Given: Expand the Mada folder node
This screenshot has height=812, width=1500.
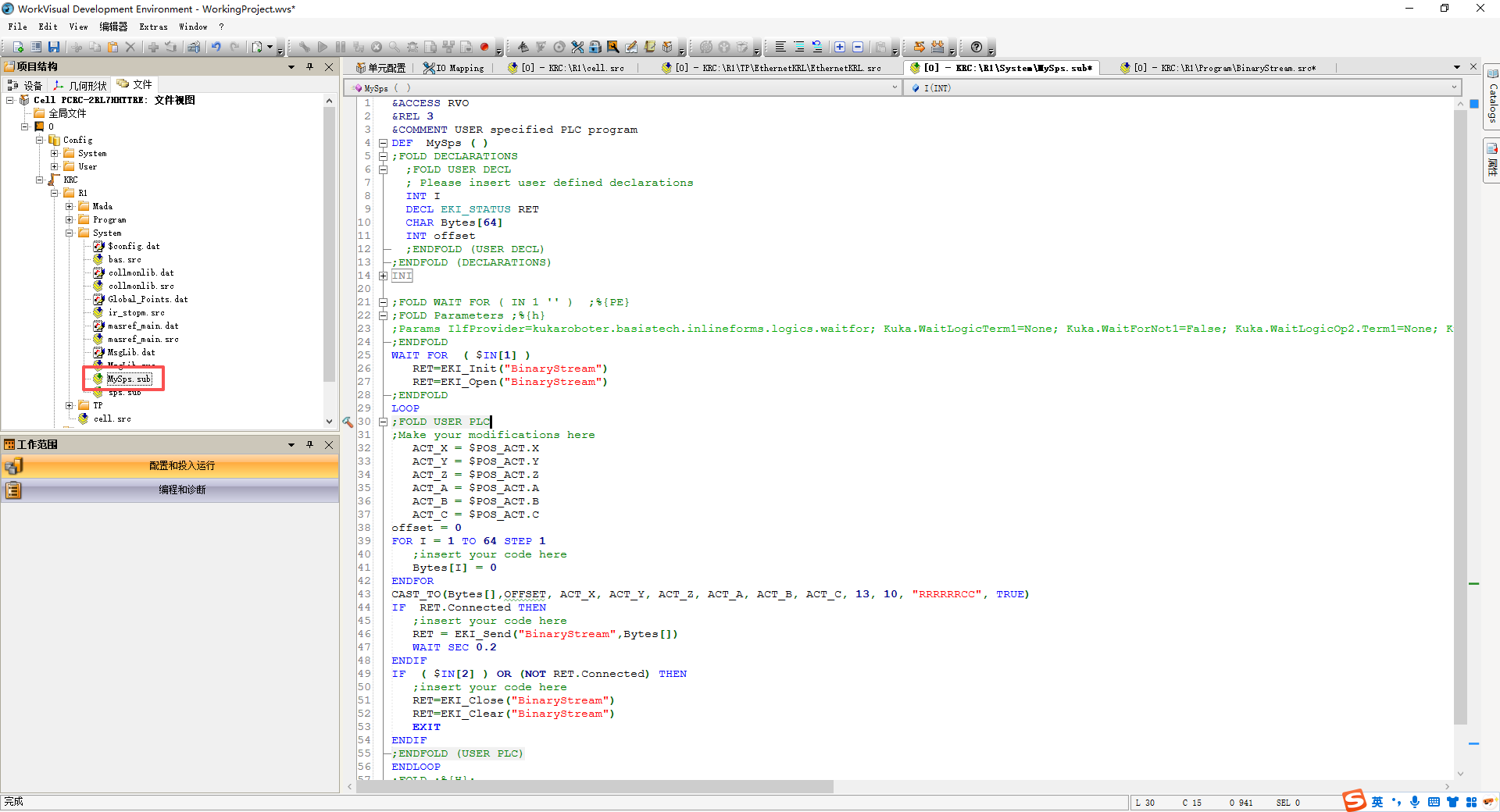Looking at the screenshot, I should tap(69, 206).
